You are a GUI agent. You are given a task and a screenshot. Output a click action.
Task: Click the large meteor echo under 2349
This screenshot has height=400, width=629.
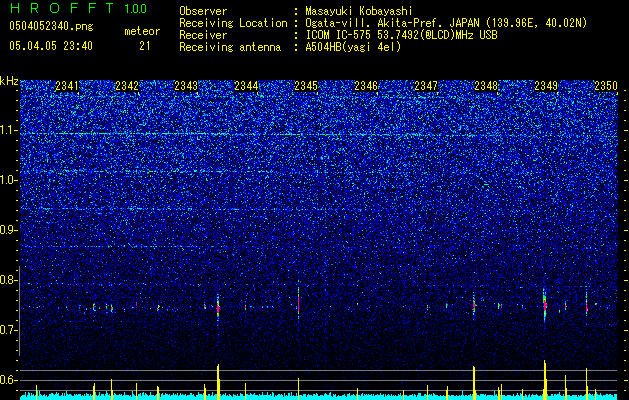545,304
